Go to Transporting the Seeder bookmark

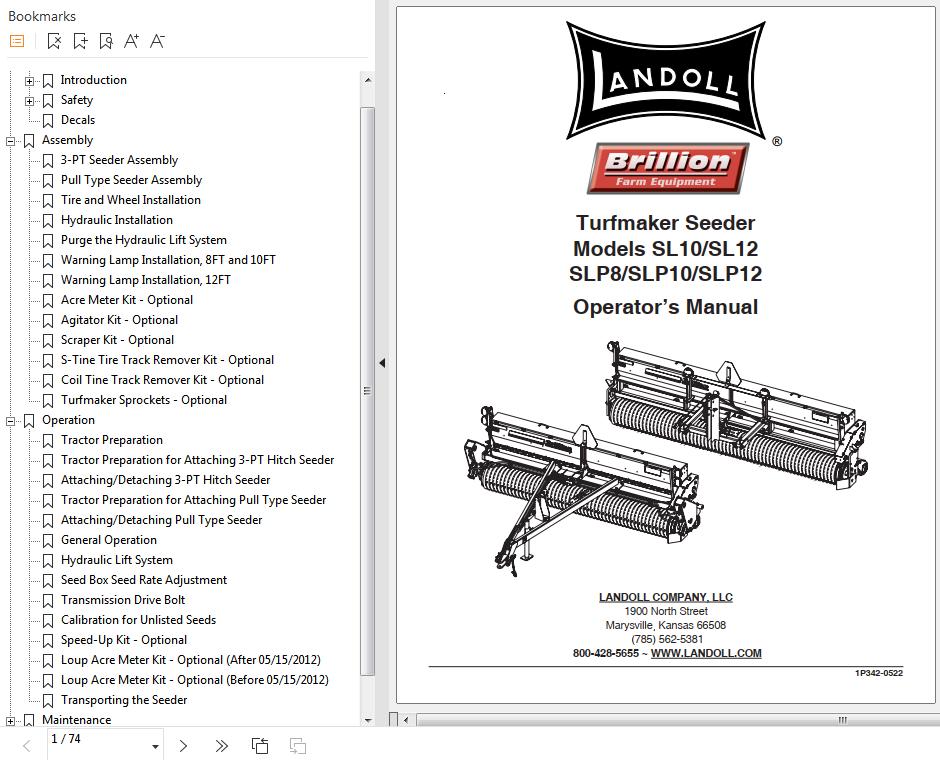pyautogui.click(x=124, y=700)
